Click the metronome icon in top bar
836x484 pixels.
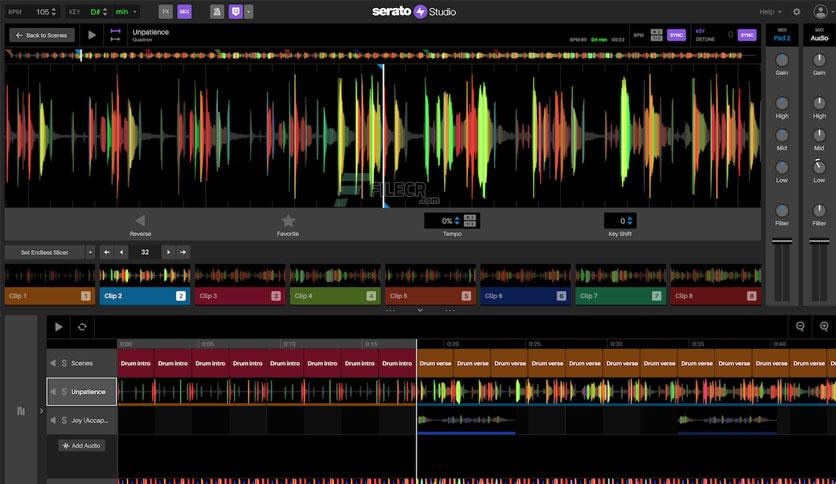pyautogui.click(x=216, y=12)
